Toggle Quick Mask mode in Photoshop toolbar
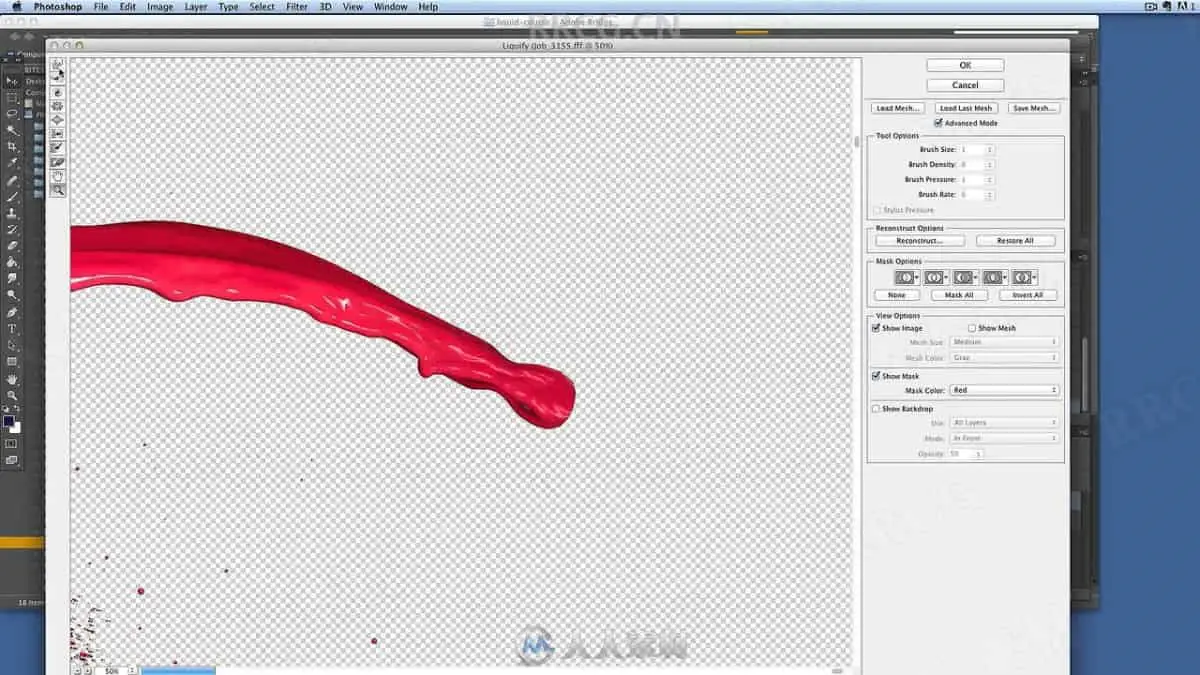This screenshot has height=675, width=1200. tap(12, 442)
